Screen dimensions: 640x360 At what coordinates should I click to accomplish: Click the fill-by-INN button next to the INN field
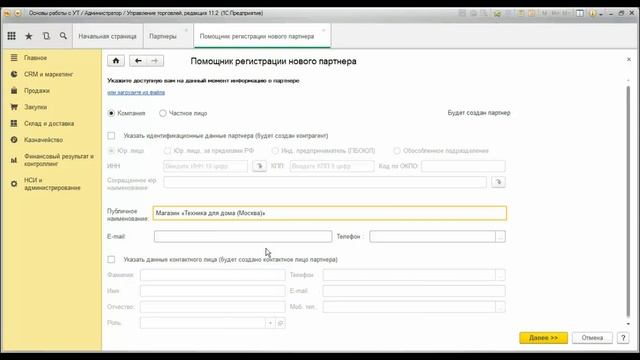(259, 166)
